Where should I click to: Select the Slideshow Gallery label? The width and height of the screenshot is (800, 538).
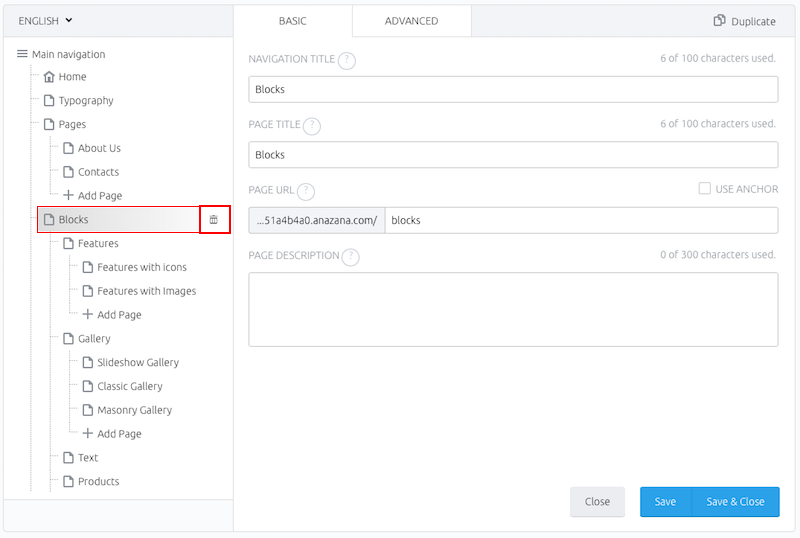coord(138,362)
